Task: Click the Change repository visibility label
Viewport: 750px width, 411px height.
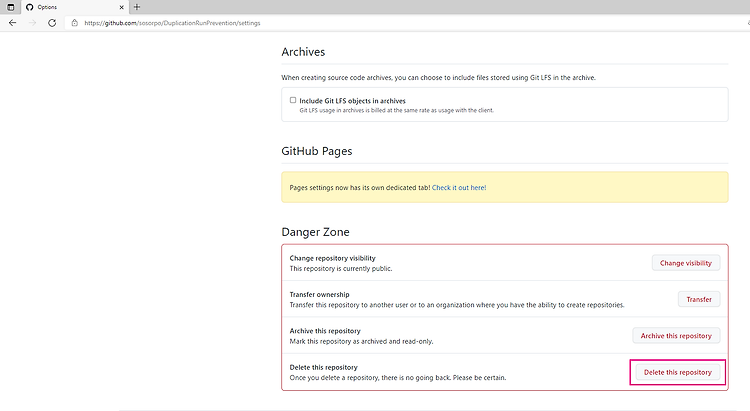Action: [332, 258]
